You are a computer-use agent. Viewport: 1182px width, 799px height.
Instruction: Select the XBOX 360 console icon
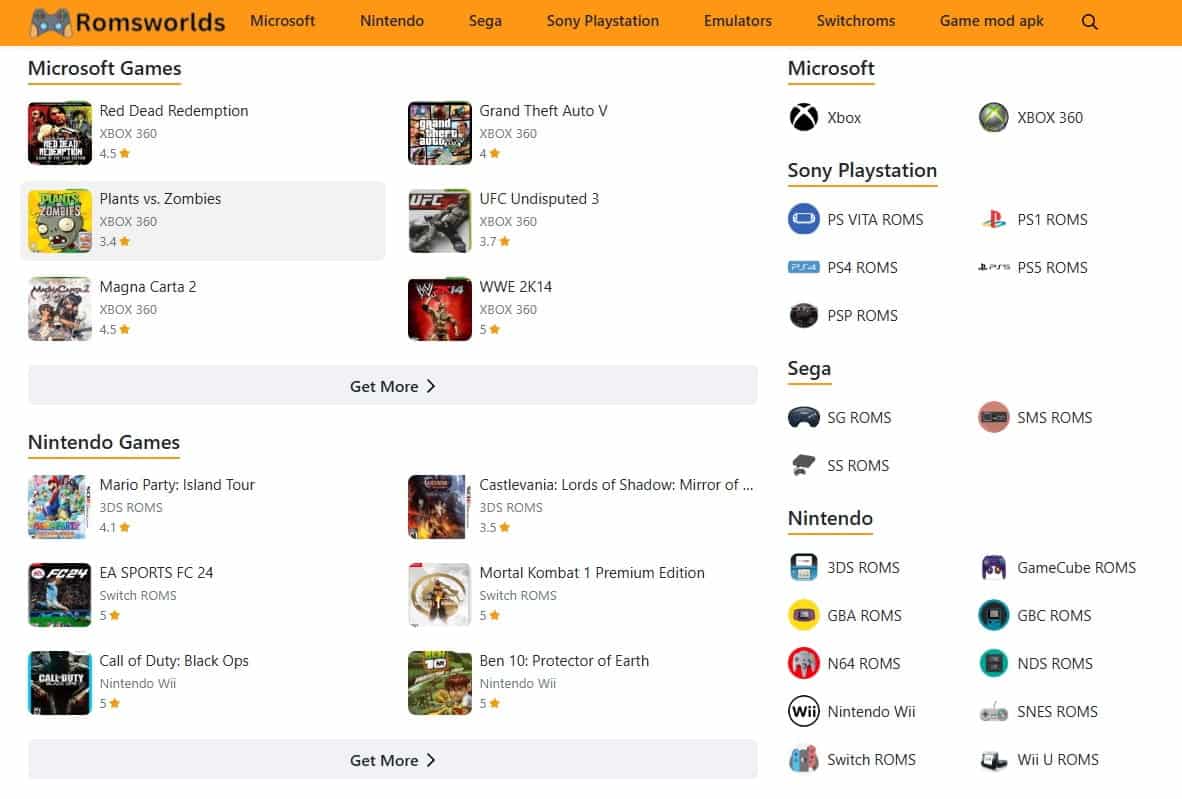pyautogui.click(x=993, y=117)
